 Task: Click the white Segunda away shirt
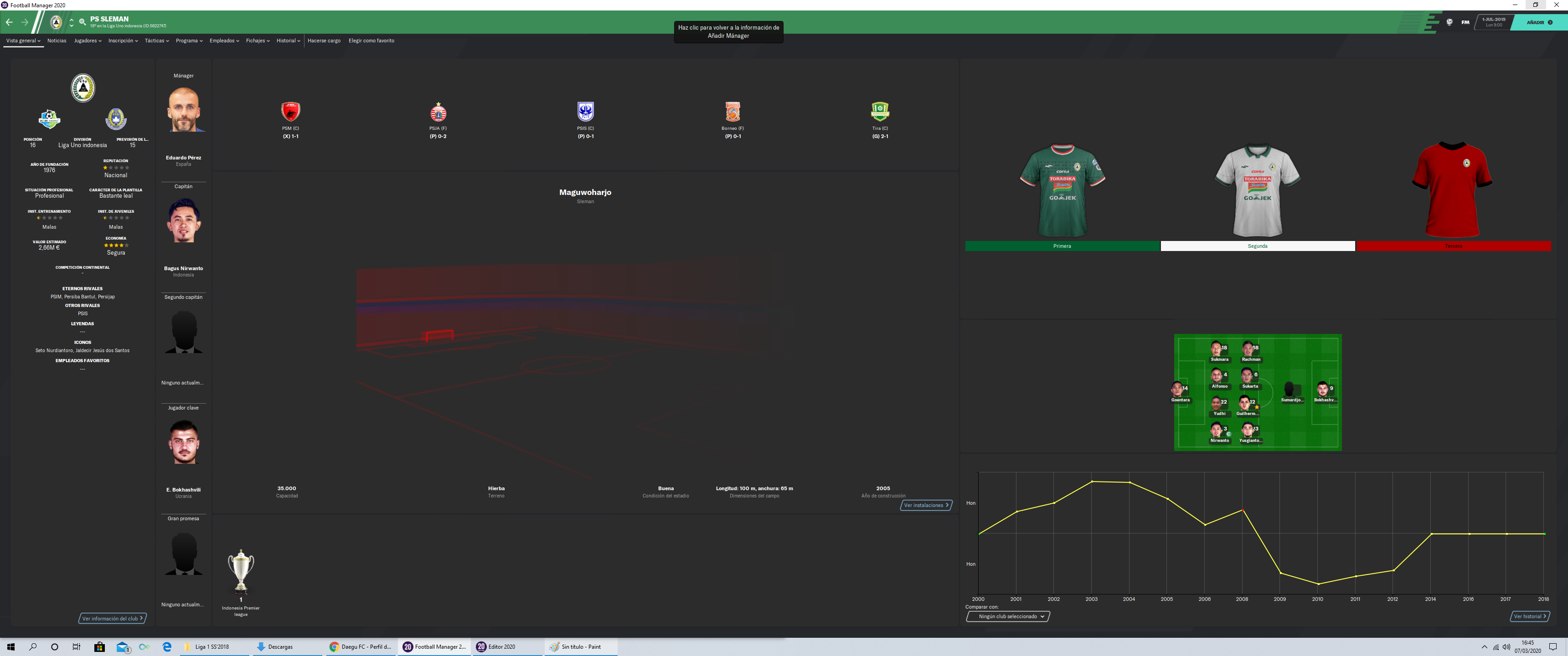[x=1258, y=190]
